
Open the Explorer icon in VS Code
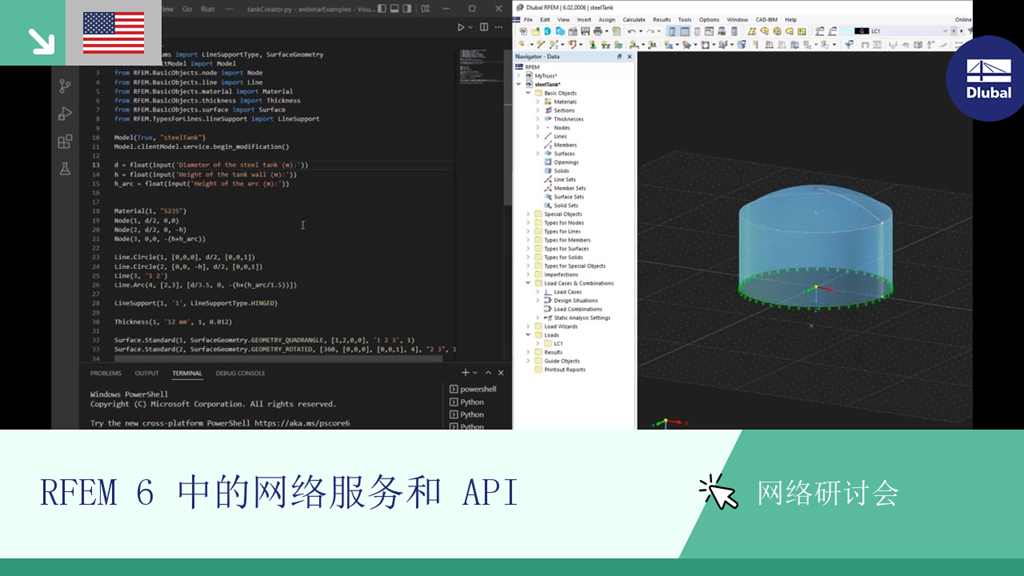click(x=64, y=32)
